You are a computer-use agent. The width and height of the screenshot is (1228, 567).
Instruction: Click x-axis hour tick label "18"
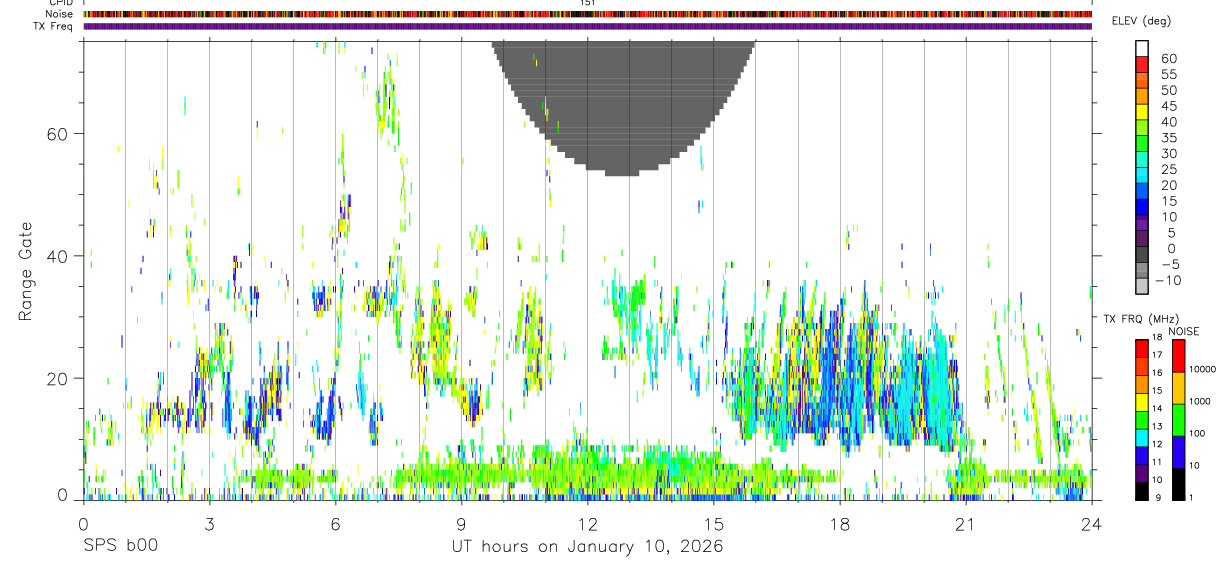pyautogui.click(x=839, y=523)
